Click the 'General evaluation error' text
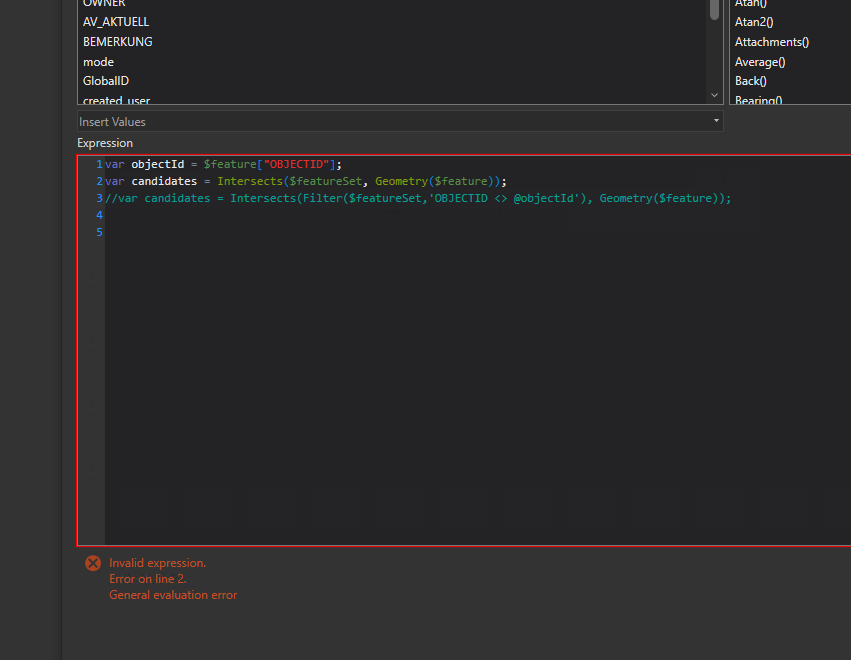Viewport: 851px width, 660px height. point(173,595)
